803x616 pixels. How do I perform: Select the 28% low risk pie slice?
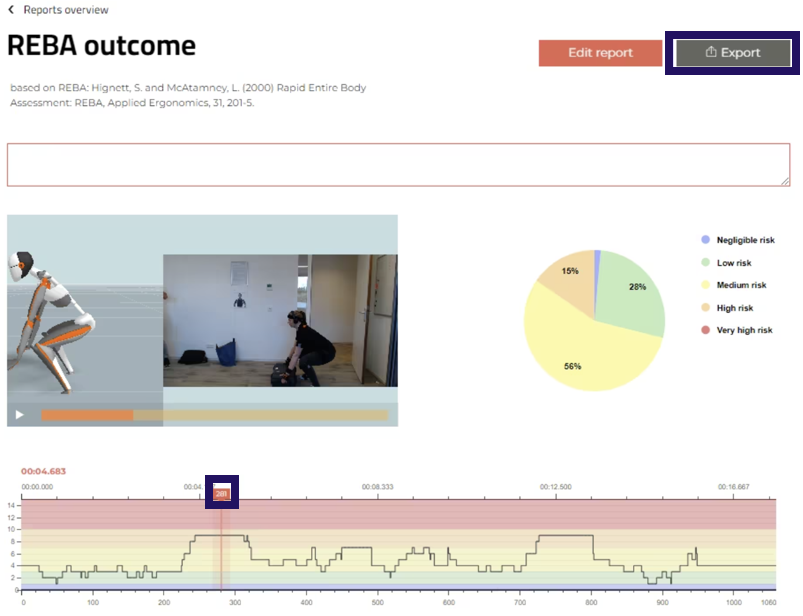pos(635,290)
